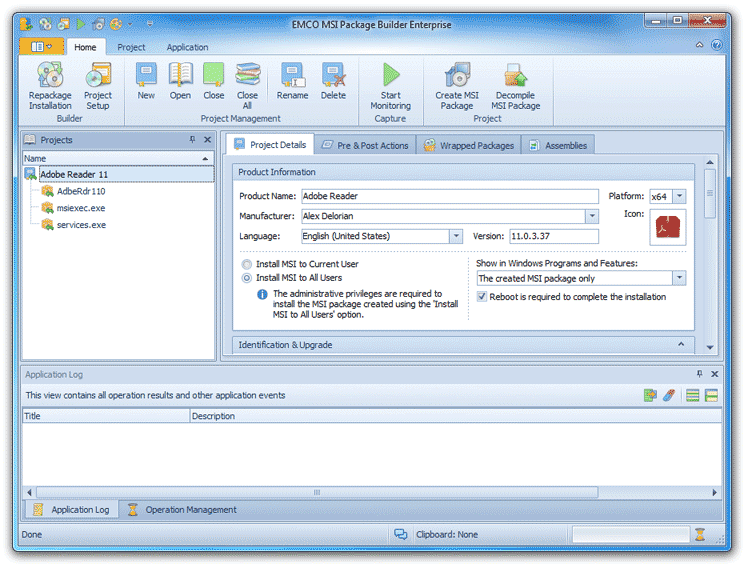Click the Rename project icon
Image resolution: width=744 pixels, height=564 pixels.
tap(292, 75)
